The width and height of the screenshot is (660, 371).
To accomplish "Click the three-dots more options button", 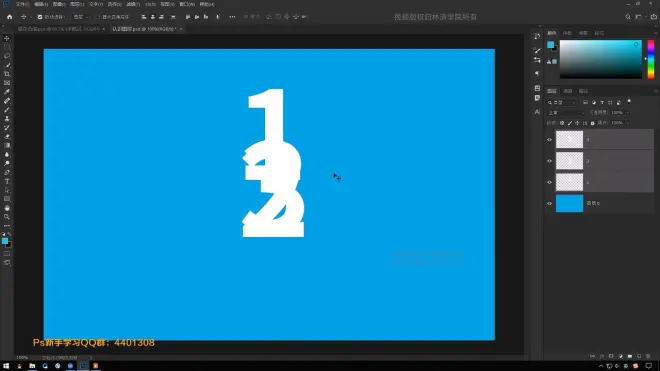I will pos(232,17).
